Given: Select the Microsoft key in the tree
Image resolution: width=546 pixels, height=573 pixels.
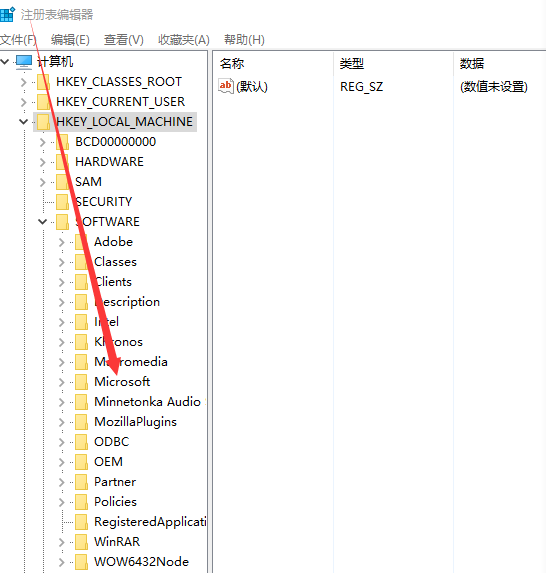Looking at the screenshot, I should (x=122, y=382).
